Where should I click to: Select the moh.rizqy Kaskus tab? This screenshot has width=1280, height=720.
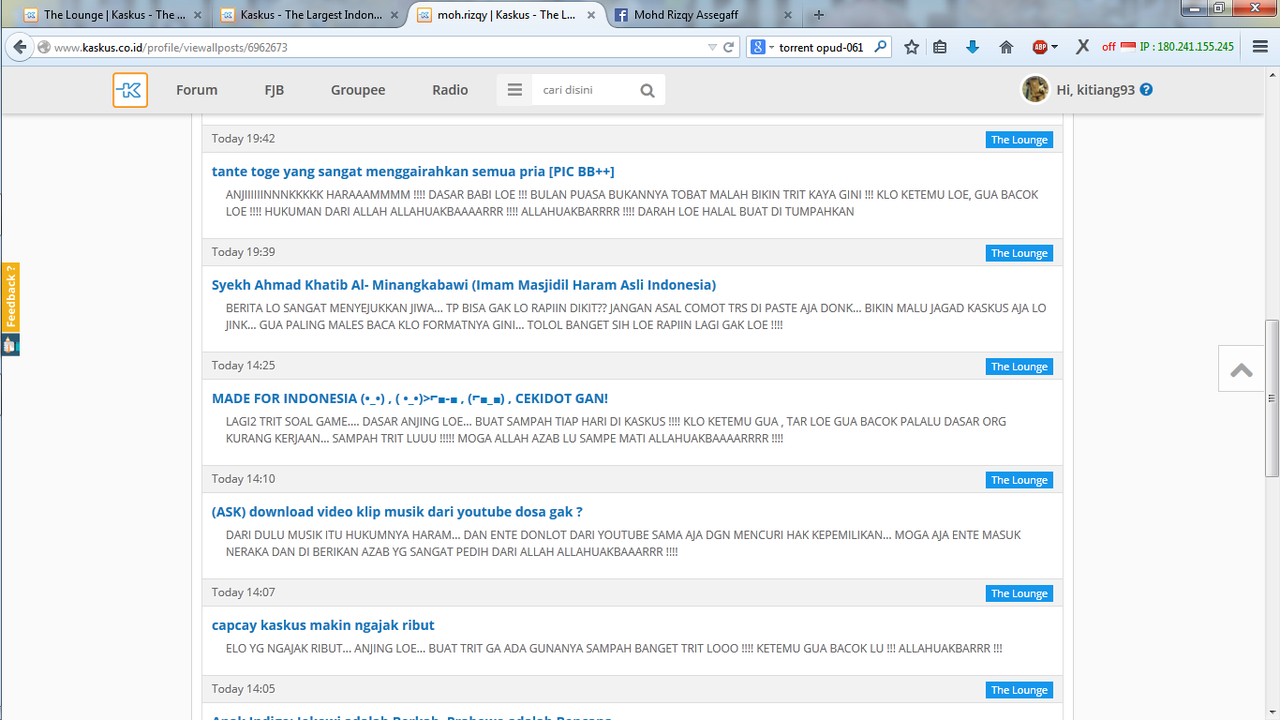[507, 15]
